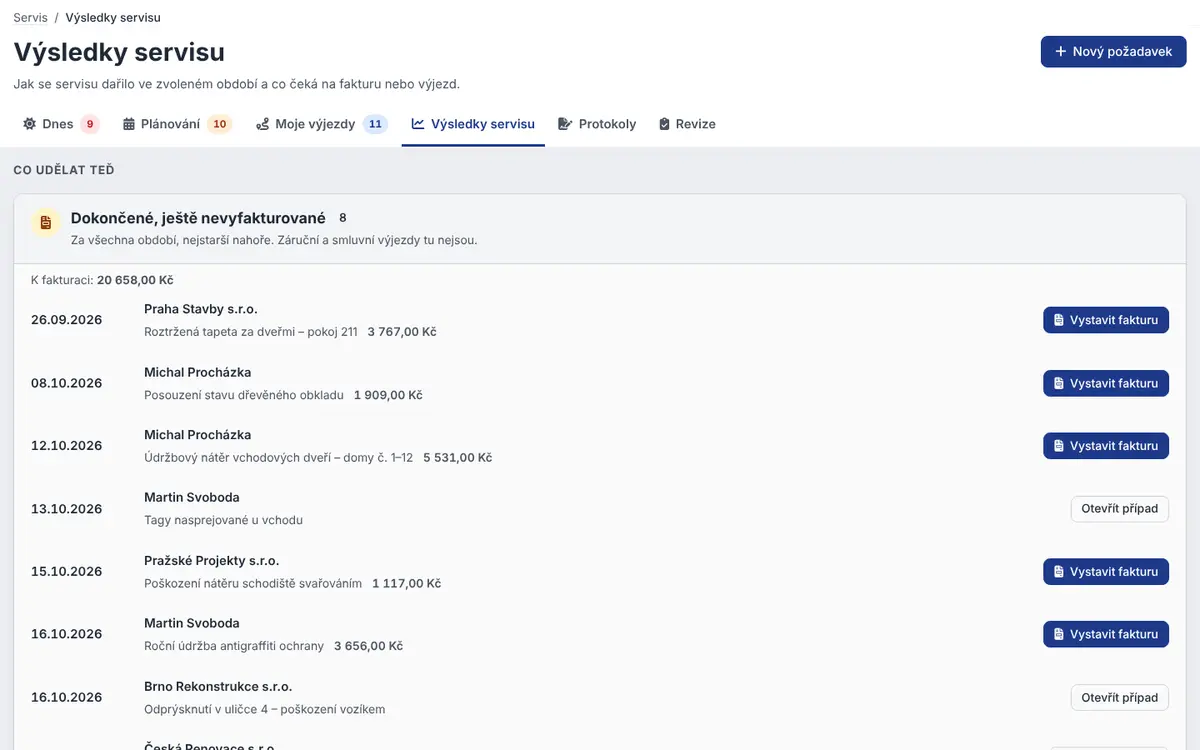The width and height of the screenshot is (1200, 750).
Task: Click description Odprýsknutí v uličce 4
Action: pyautogui.click(x=264, y=709)
